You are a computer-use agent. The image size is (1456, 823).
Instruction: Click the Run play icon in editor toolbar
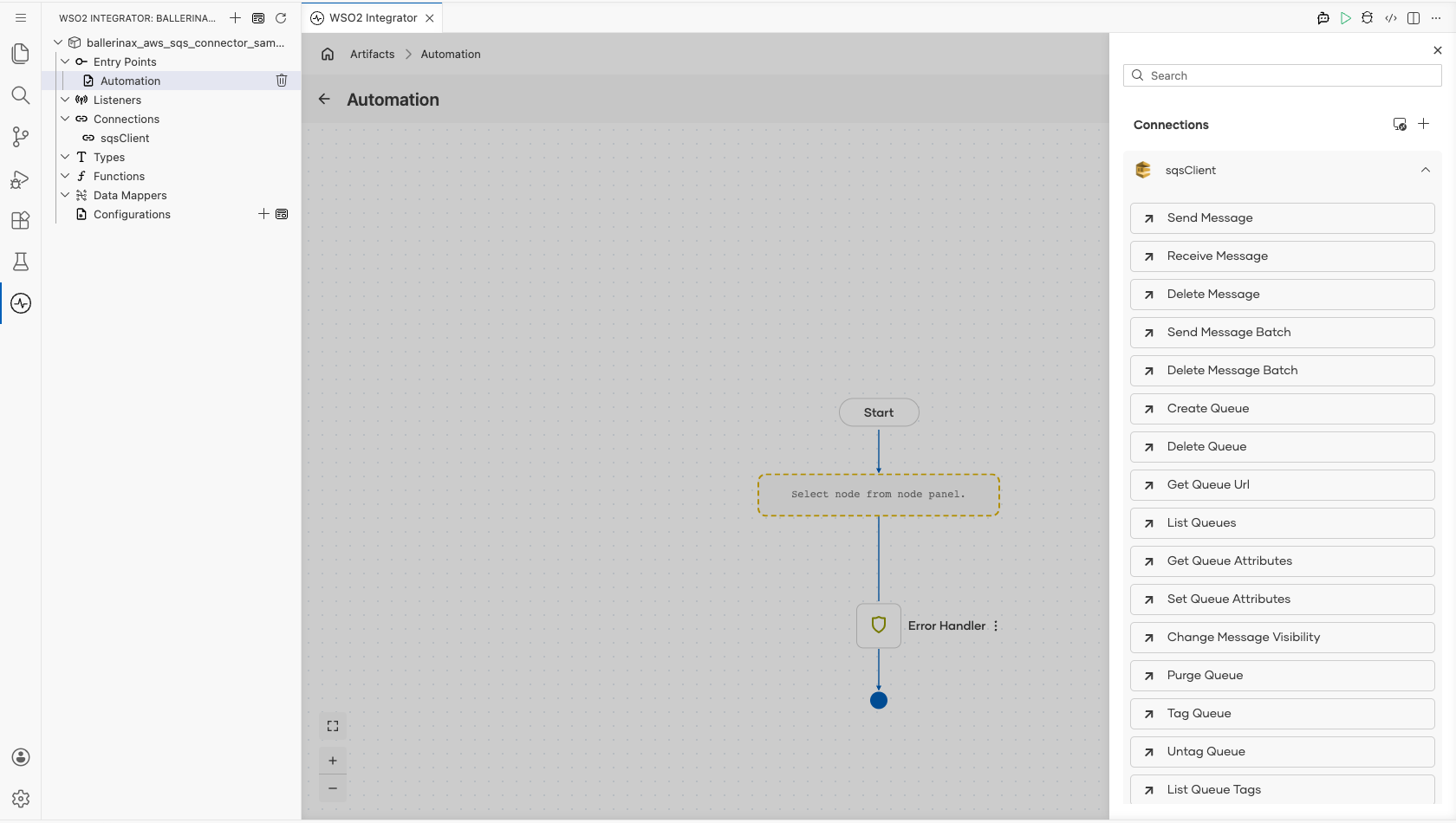click(x=1345, y=17)
